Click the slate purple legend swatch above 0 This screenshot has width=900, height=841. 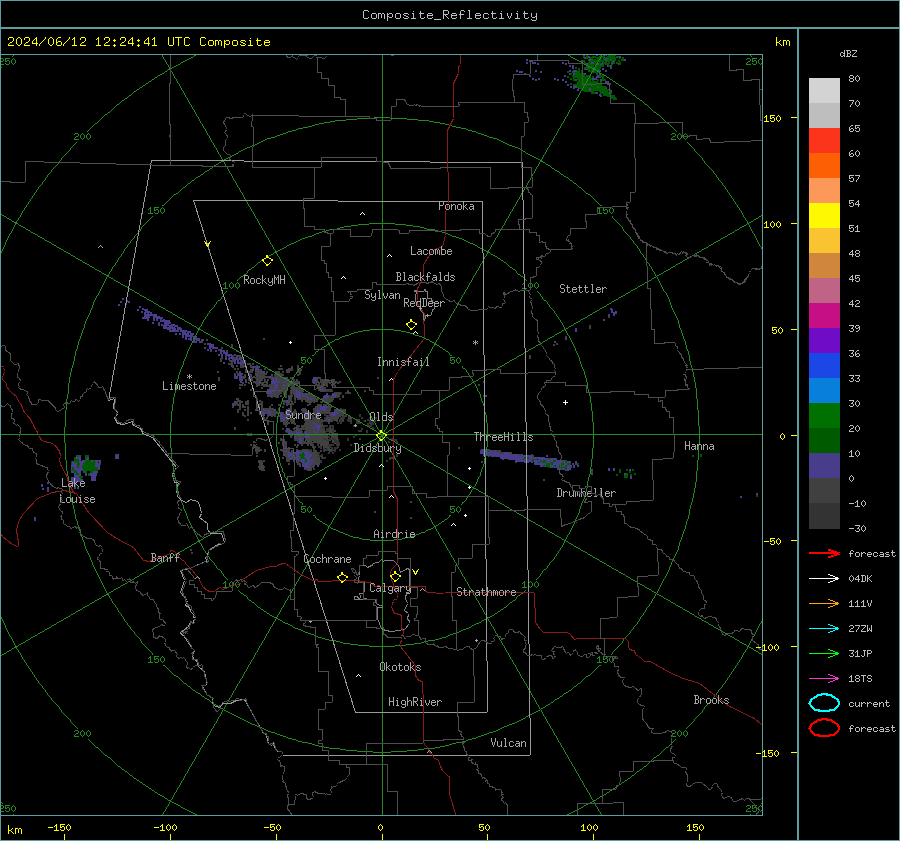824,465
